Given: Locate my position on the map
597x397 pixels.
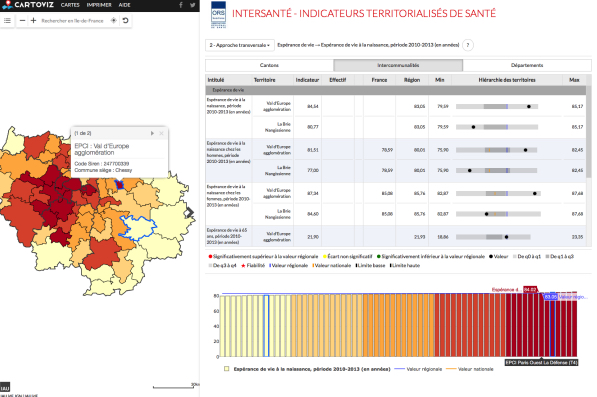Looking at the screenshot, I should pyautogui.click(x=113, y=21).
